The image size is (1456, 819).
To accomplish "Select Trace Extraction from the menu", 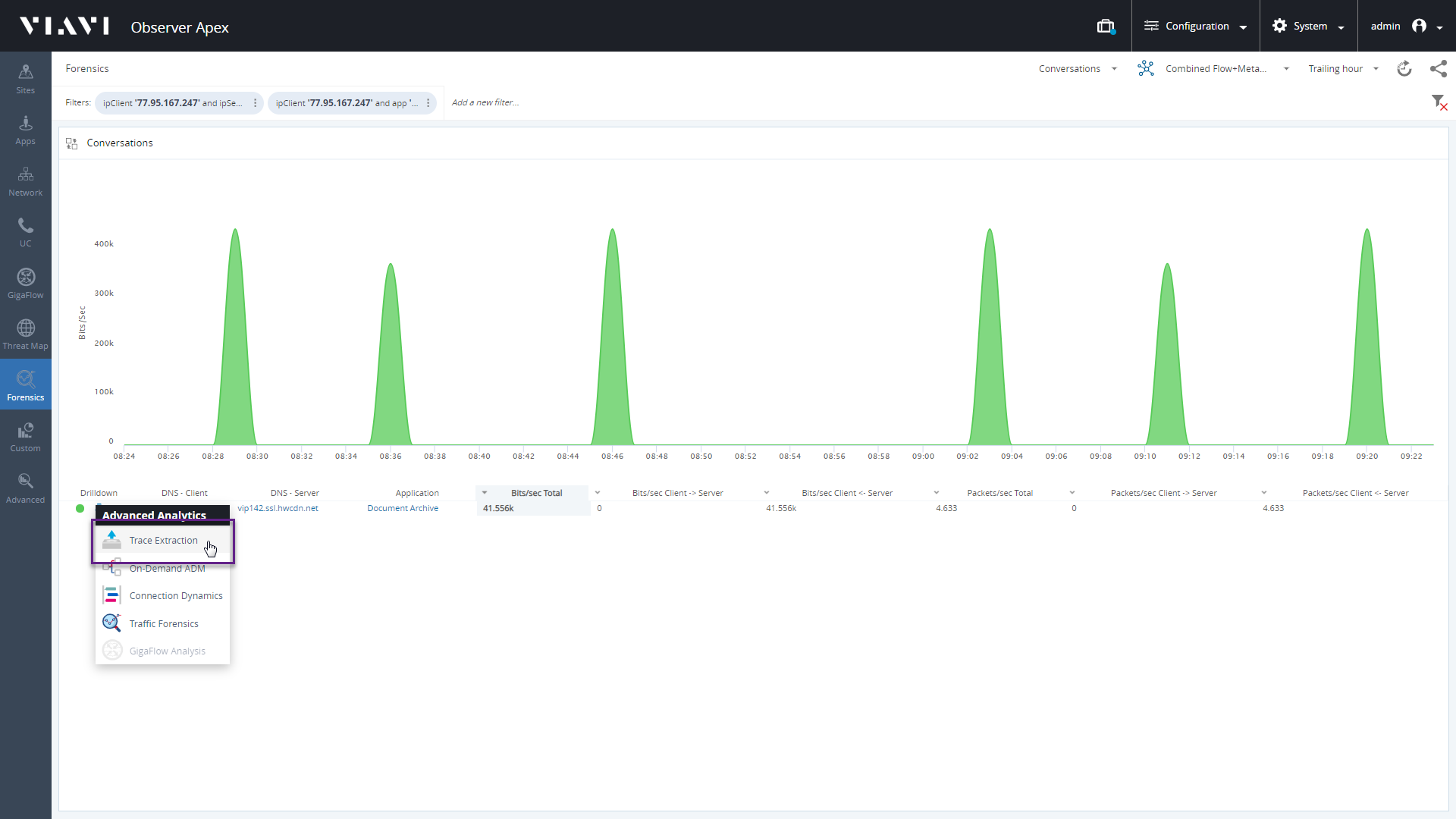I will [x=163, y=541].
